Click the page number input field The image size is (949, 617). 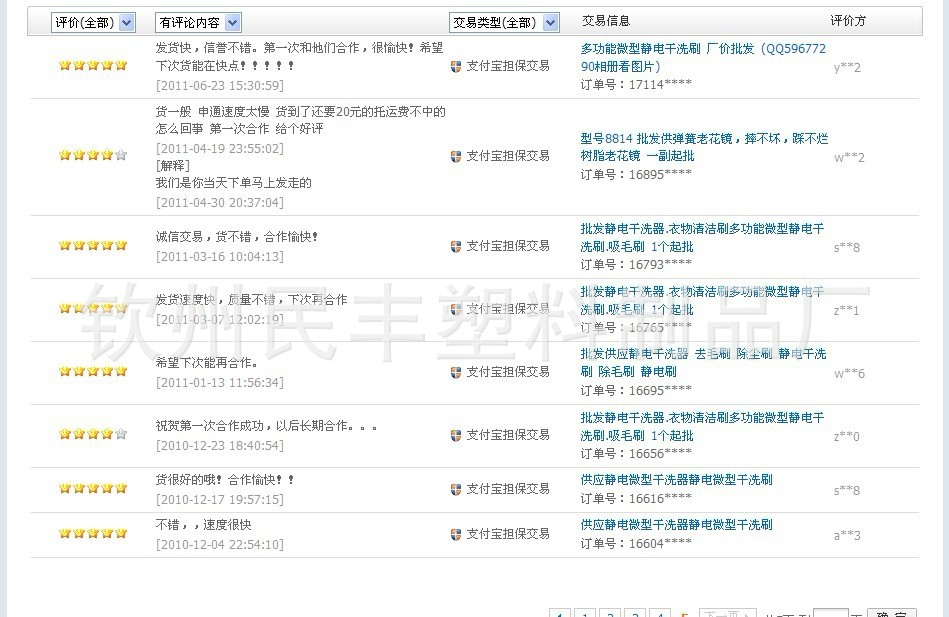(x=830, y=613)
